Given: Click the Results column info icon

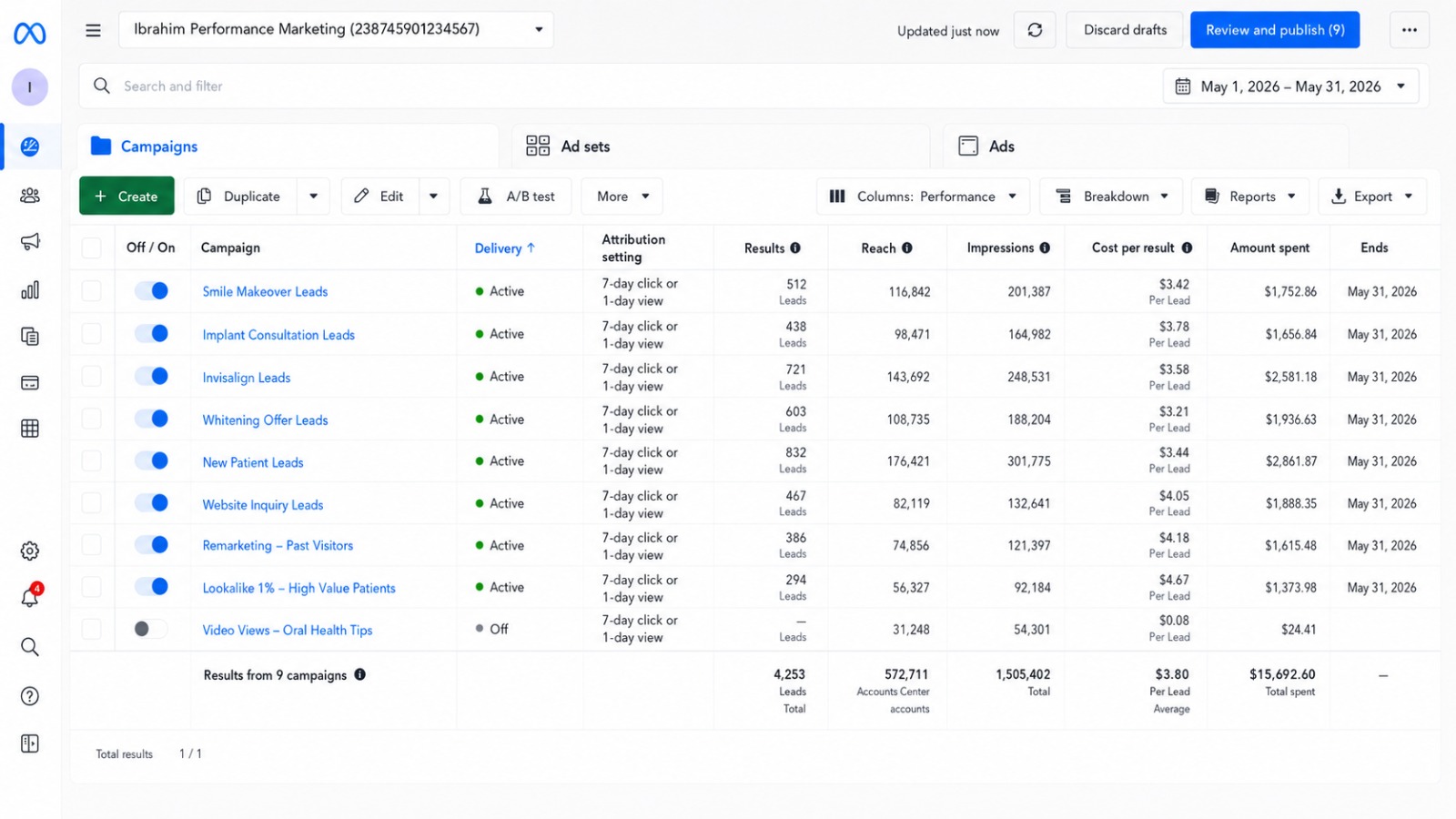Looking at the screenshot, I should pos(795,248).
